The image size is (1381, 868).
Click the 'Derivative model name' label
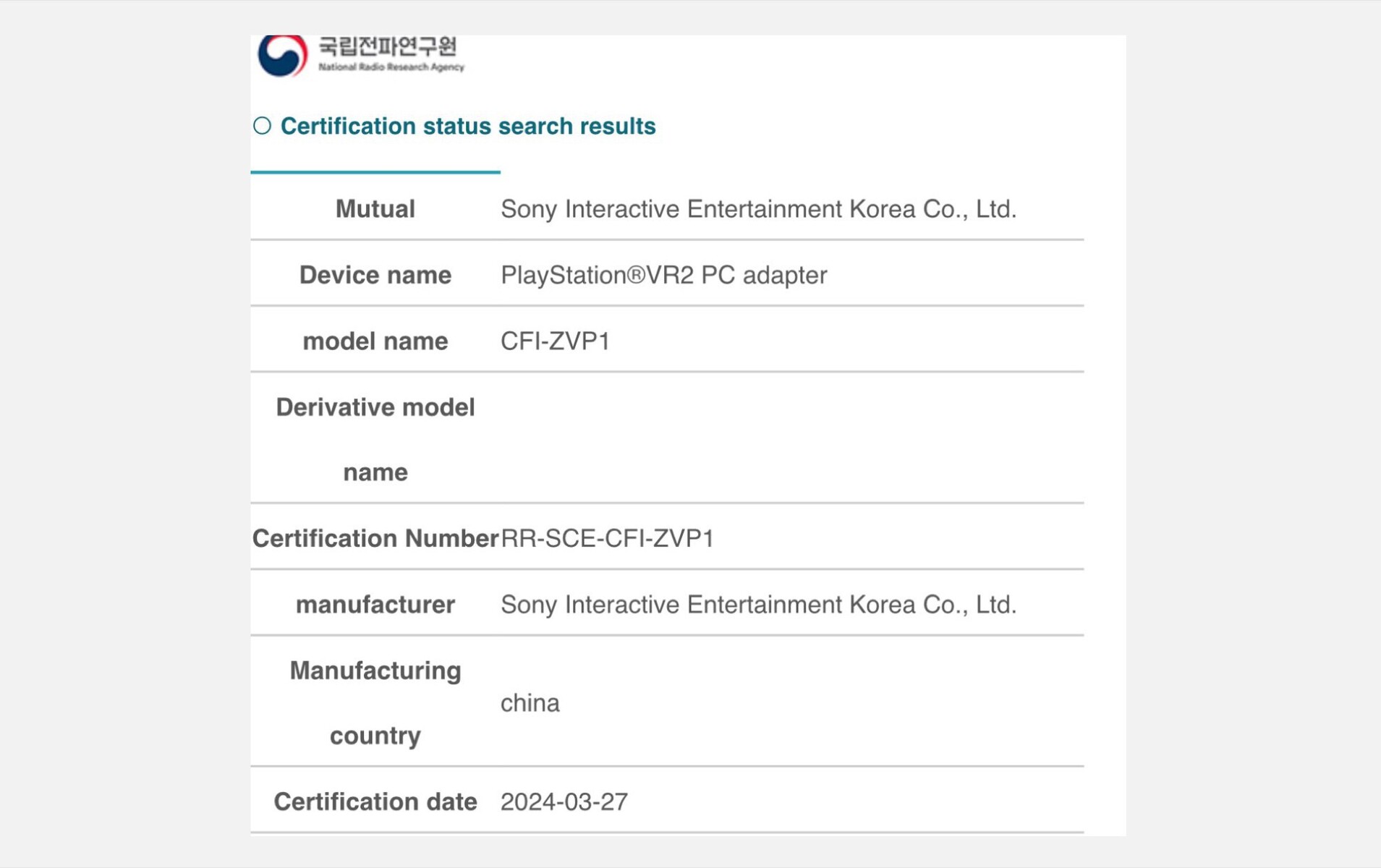point(375,439)
